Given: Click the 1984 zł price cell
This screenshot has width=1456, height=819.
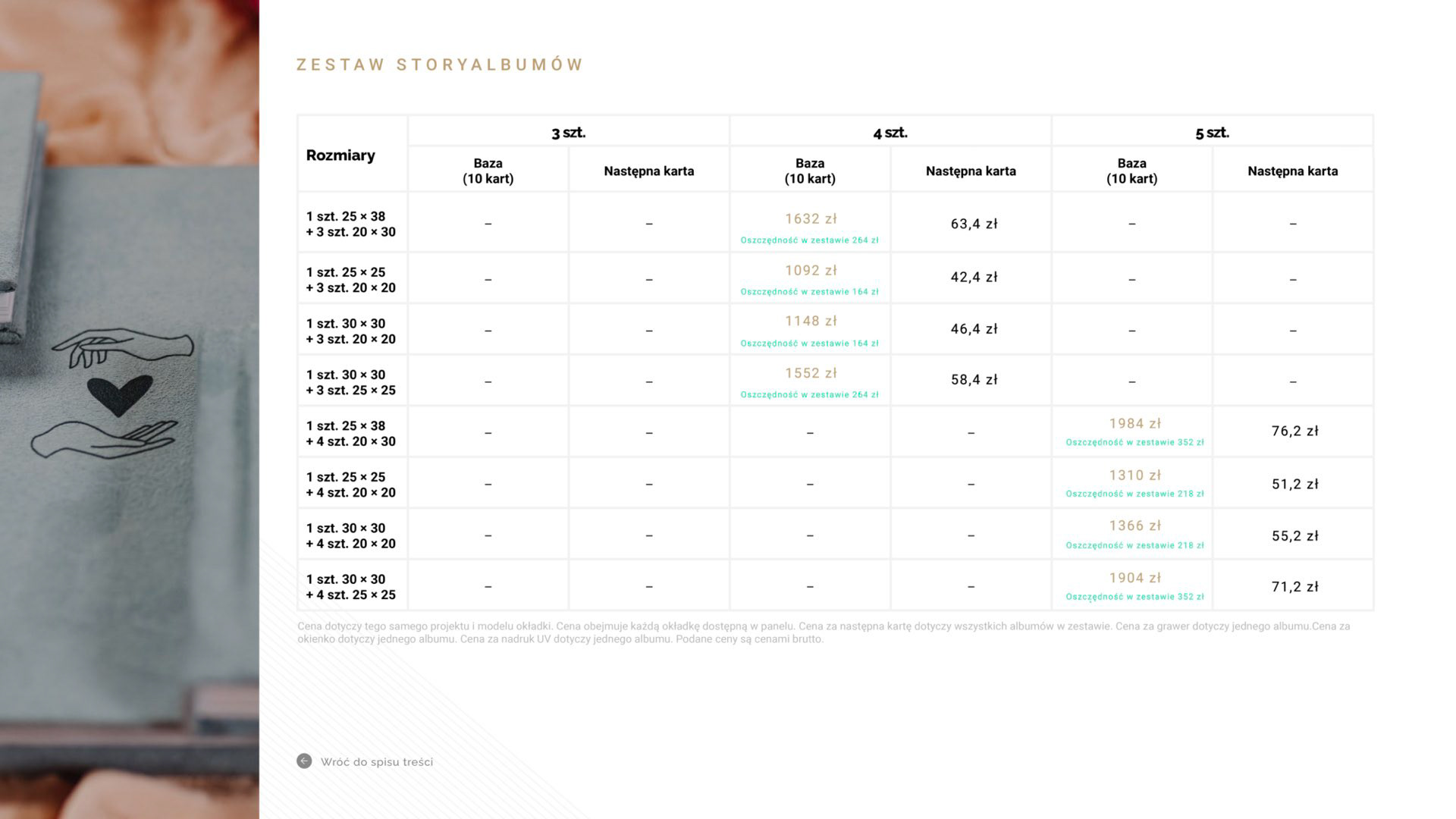Looking at the screenshot, I should tap(1134, 424).
